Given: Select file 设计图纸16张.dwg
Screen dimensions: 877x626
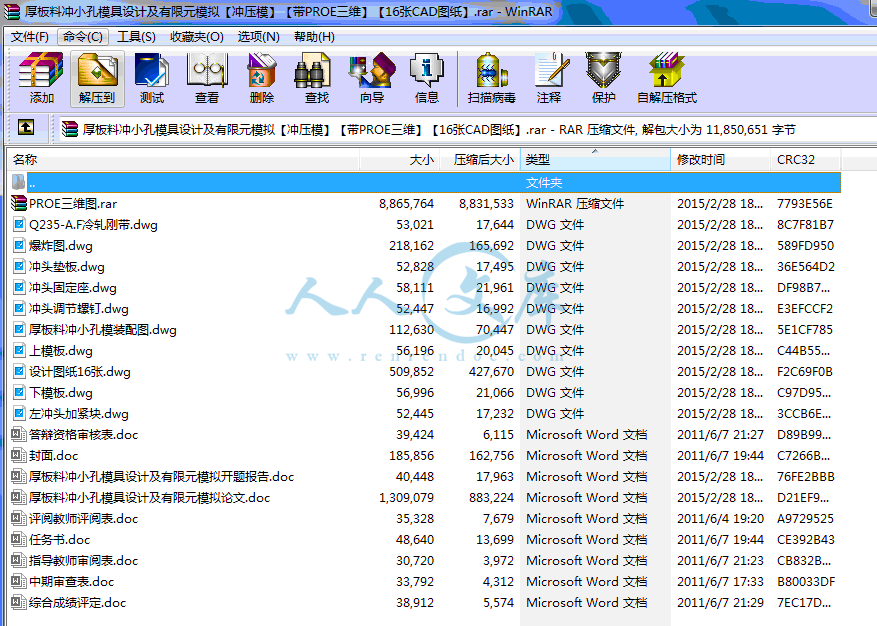Looking at the screenshot, I should (80, 371).
